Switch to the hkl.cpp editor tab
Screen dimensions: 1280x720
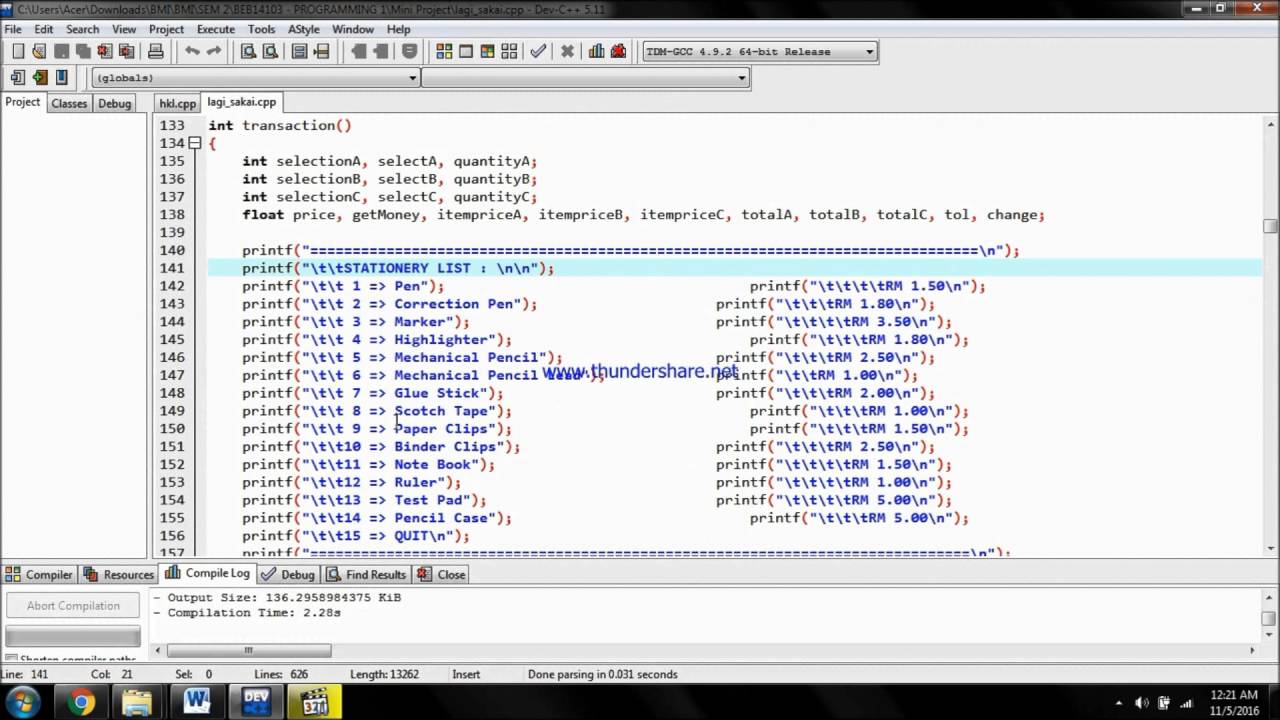(x=178, y=103)
